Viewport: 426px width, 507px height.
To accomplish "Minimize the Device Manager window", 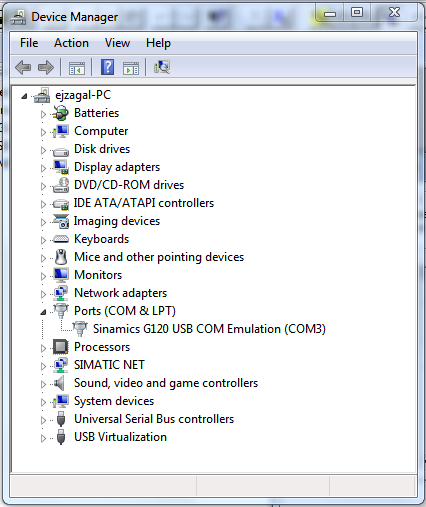I will pyautogui.click(x=330, y=14).
